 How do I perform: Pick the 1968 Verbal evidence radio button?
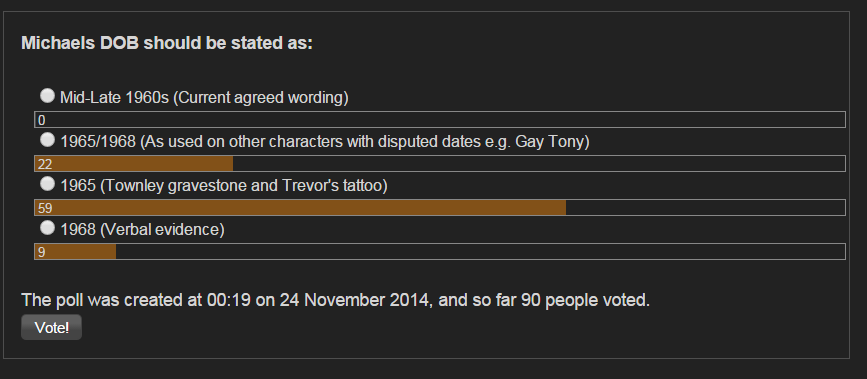[x=48, y=227]
